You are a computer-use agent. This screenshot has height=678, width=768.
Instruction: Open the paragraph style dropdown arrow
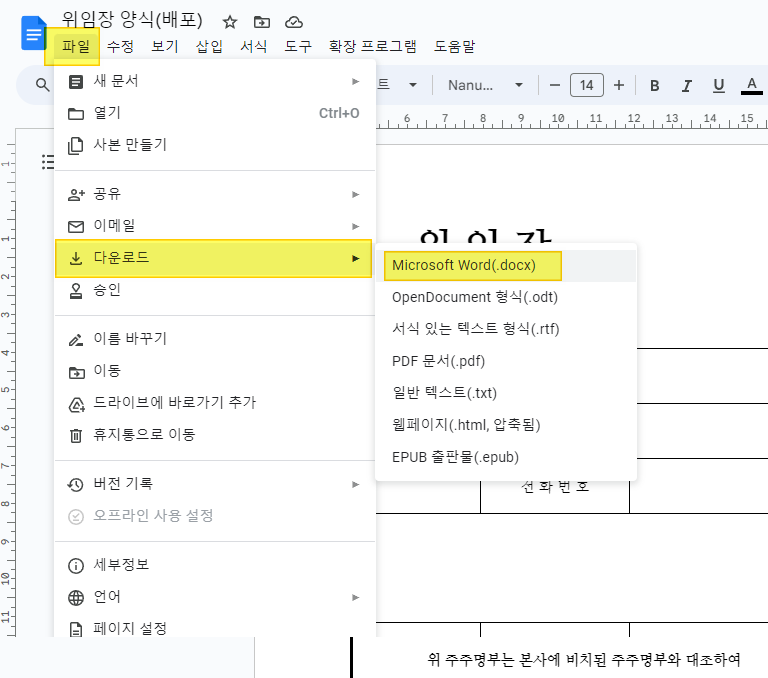413,85
